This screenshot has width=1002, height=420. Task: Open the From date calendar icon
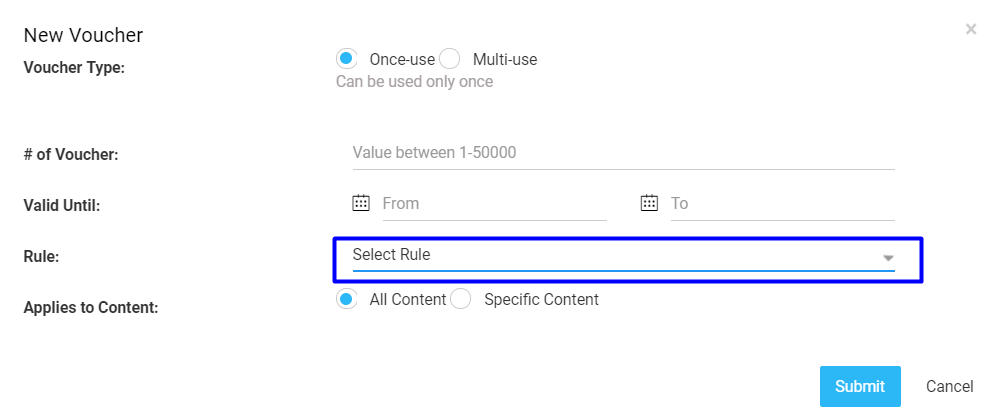(361, 203)
